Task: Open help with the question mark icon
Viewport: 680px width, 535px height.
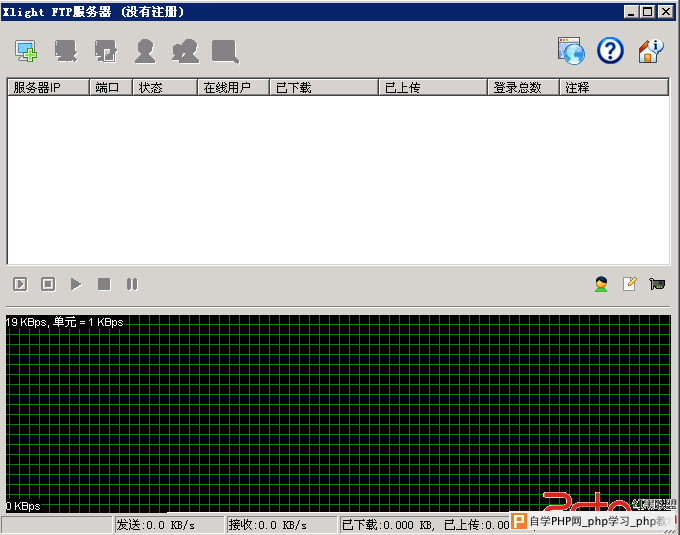Action: (x=610, y=51)
